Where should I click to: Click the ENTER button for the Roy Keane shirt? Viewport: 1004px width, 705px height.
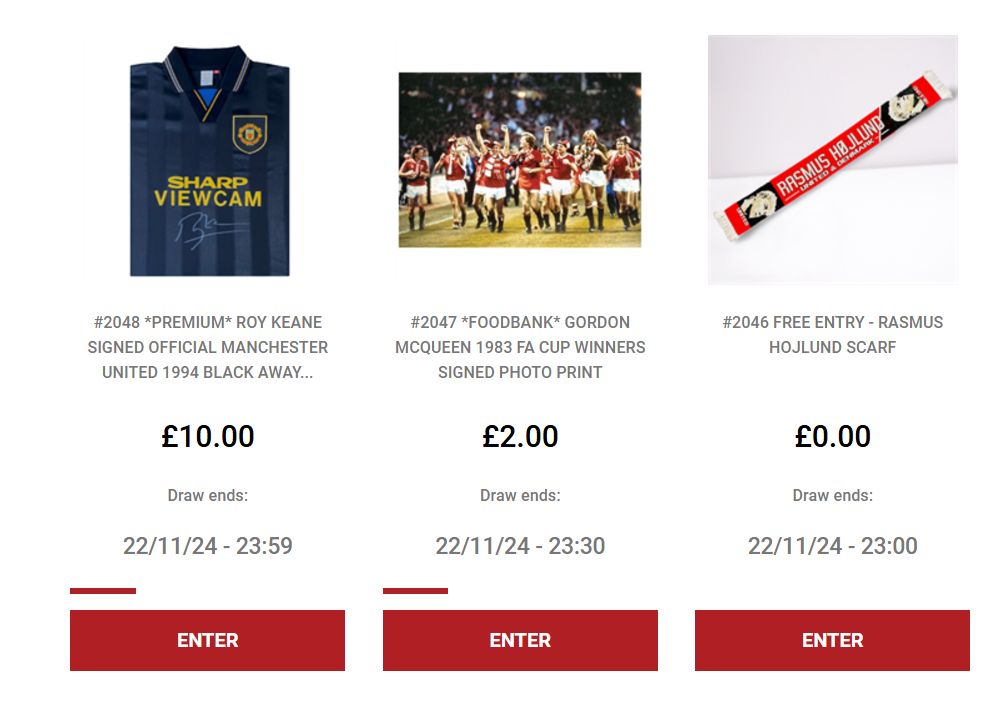[x=207, y=640]
